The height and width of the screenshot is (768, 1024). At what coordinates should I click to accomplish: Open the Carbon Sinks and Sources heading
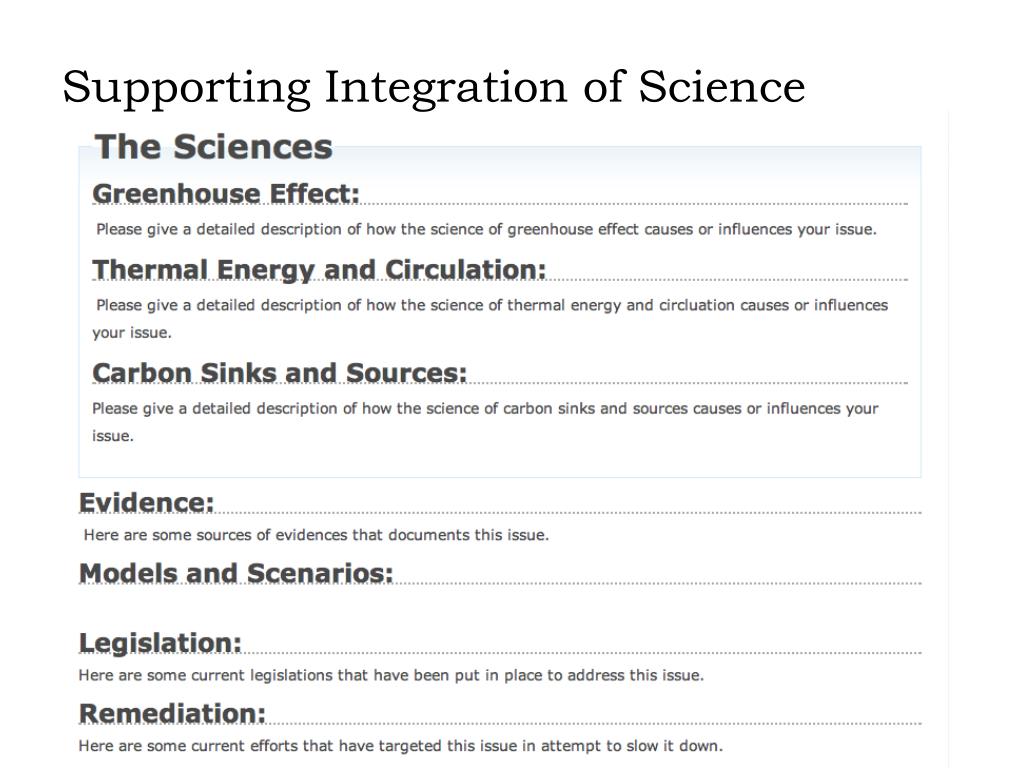coord(280,373)
